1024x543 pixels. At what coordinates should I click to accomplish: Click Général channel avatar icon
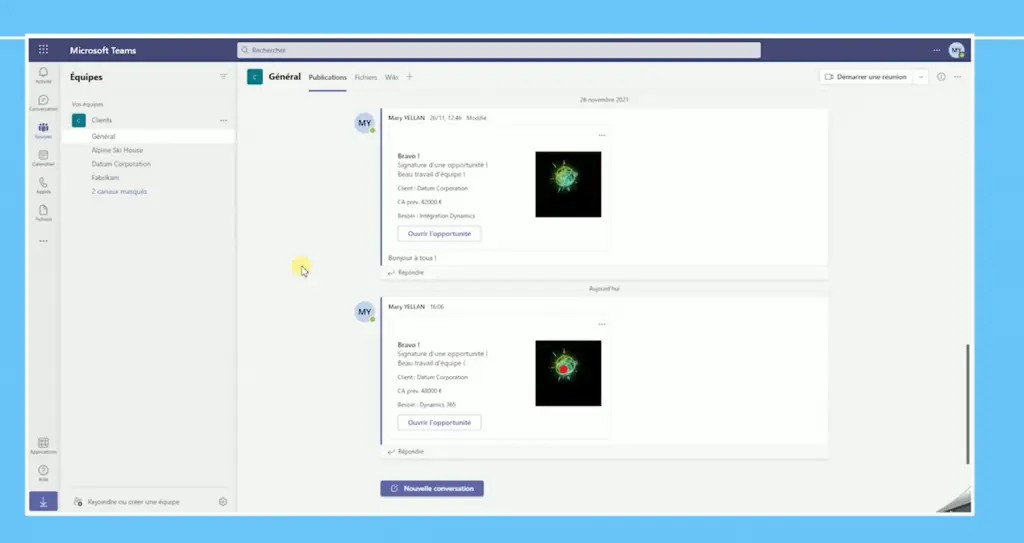tap(255, 77)
